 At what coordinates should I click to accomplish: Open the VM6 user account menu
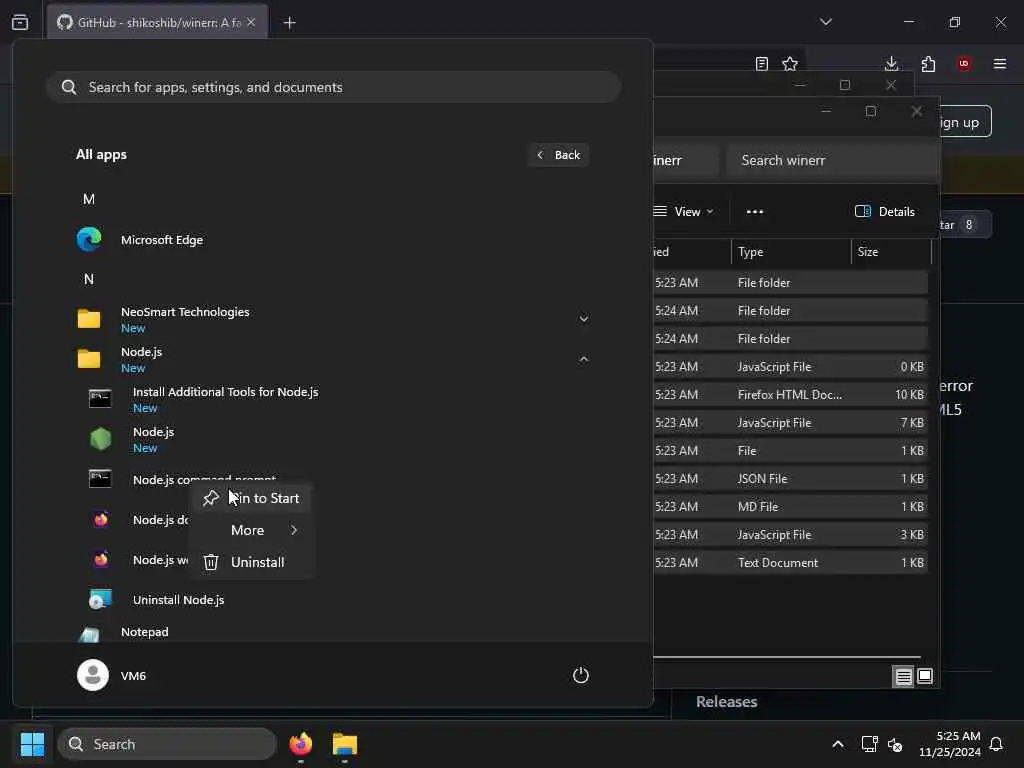112,675
